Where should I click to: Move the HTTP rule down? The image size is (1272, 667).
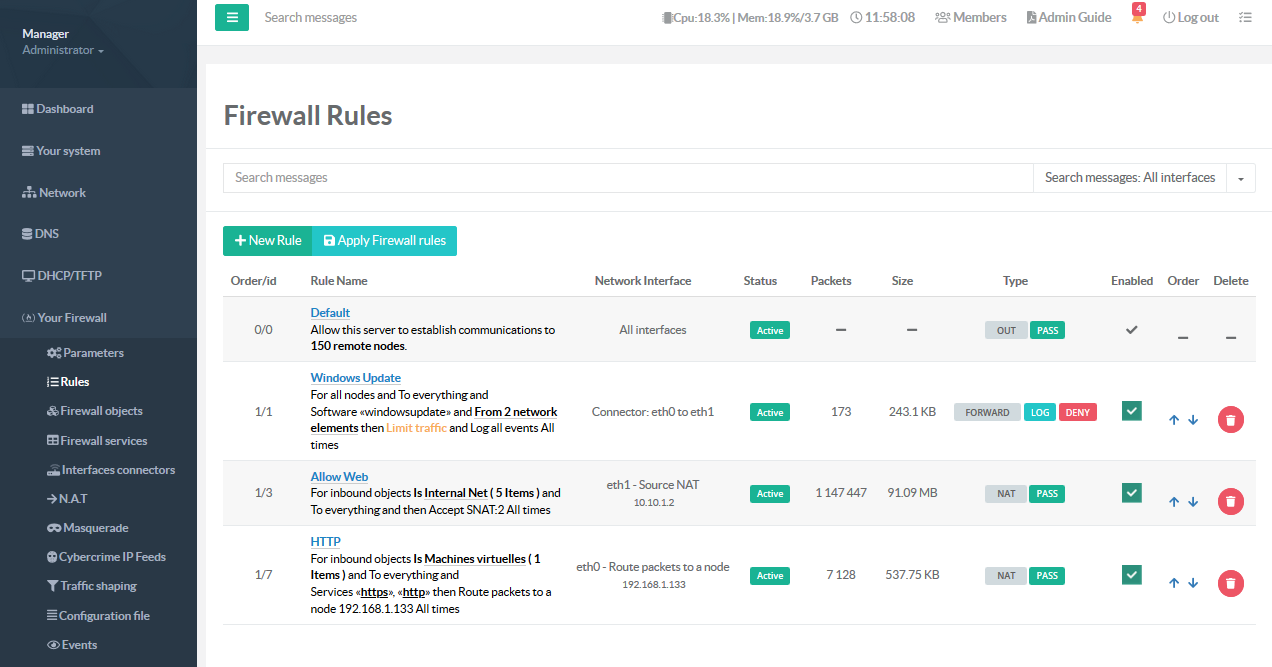1193,583
